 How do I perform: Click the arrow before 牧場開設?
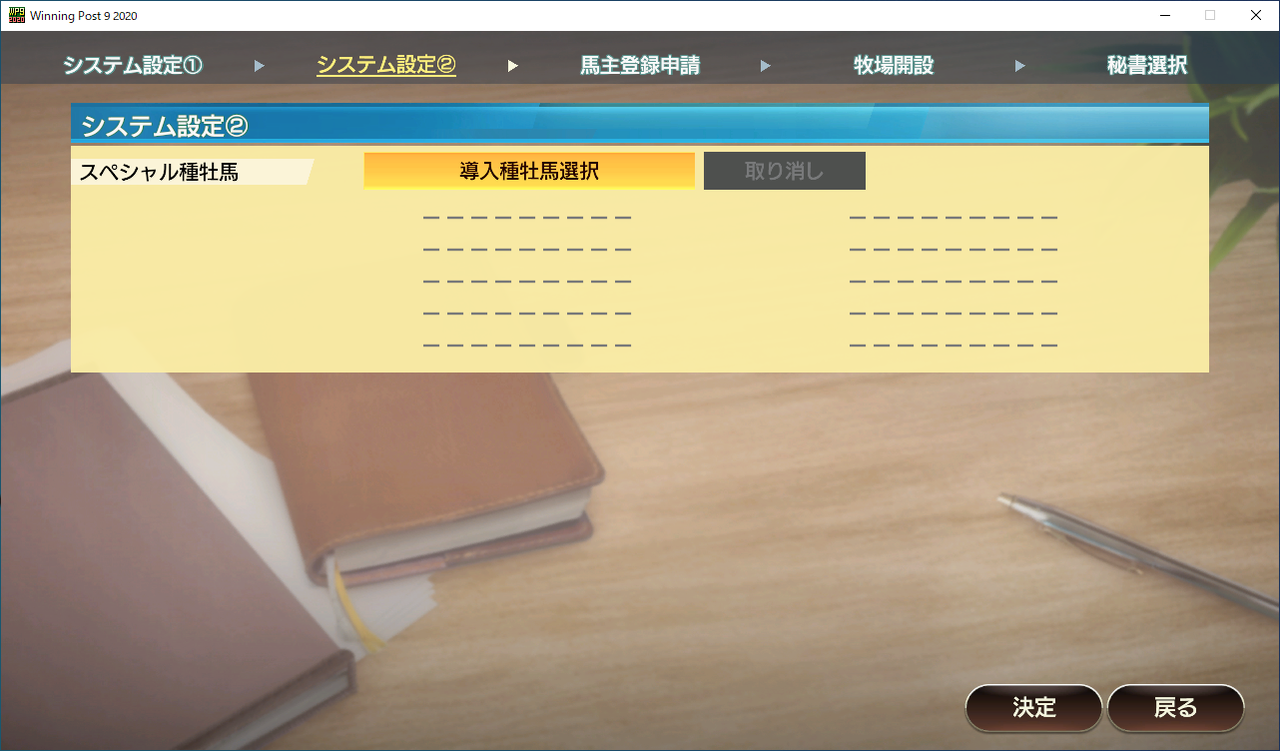click(766, 64)
